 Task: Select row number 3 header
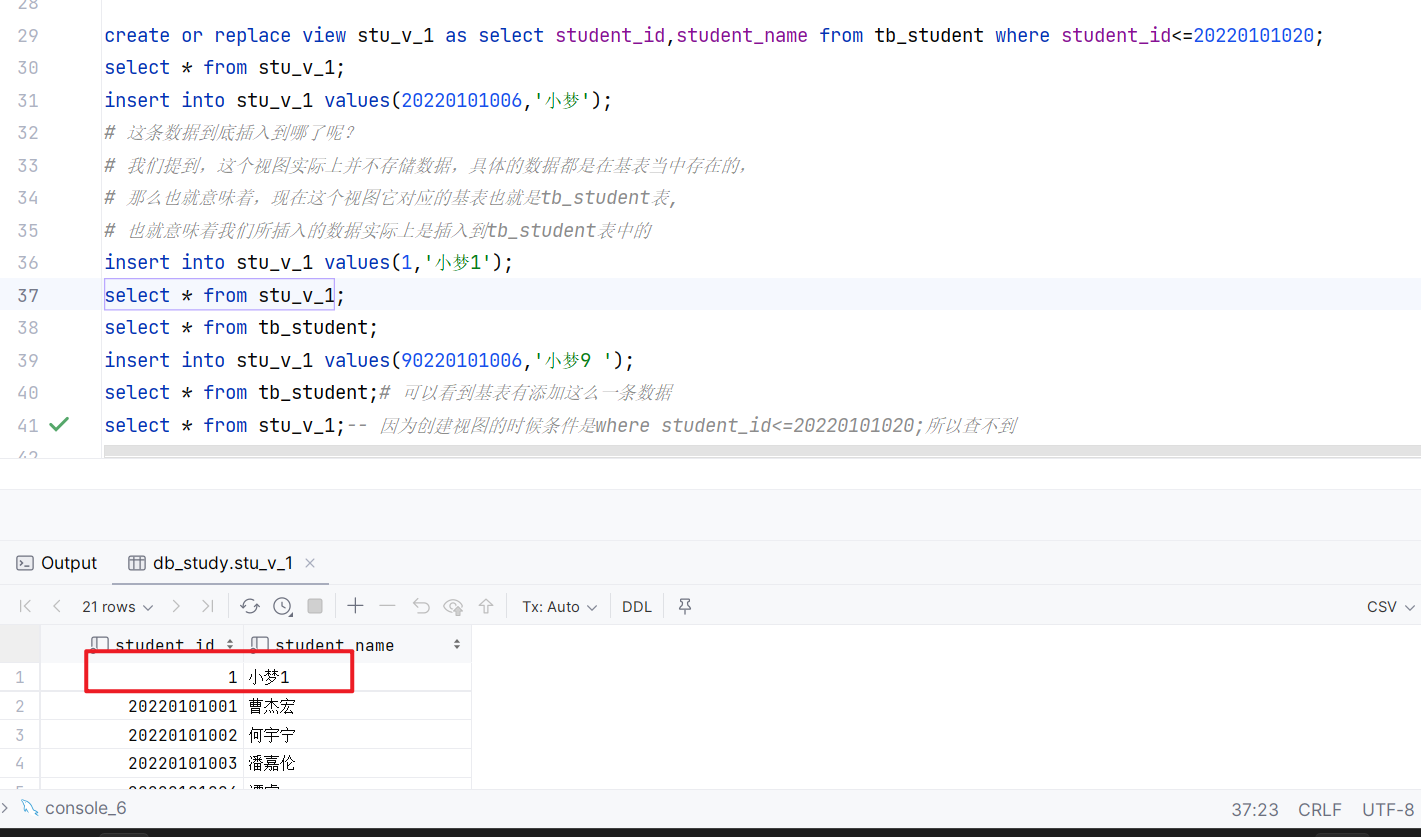tap(20, 734)
